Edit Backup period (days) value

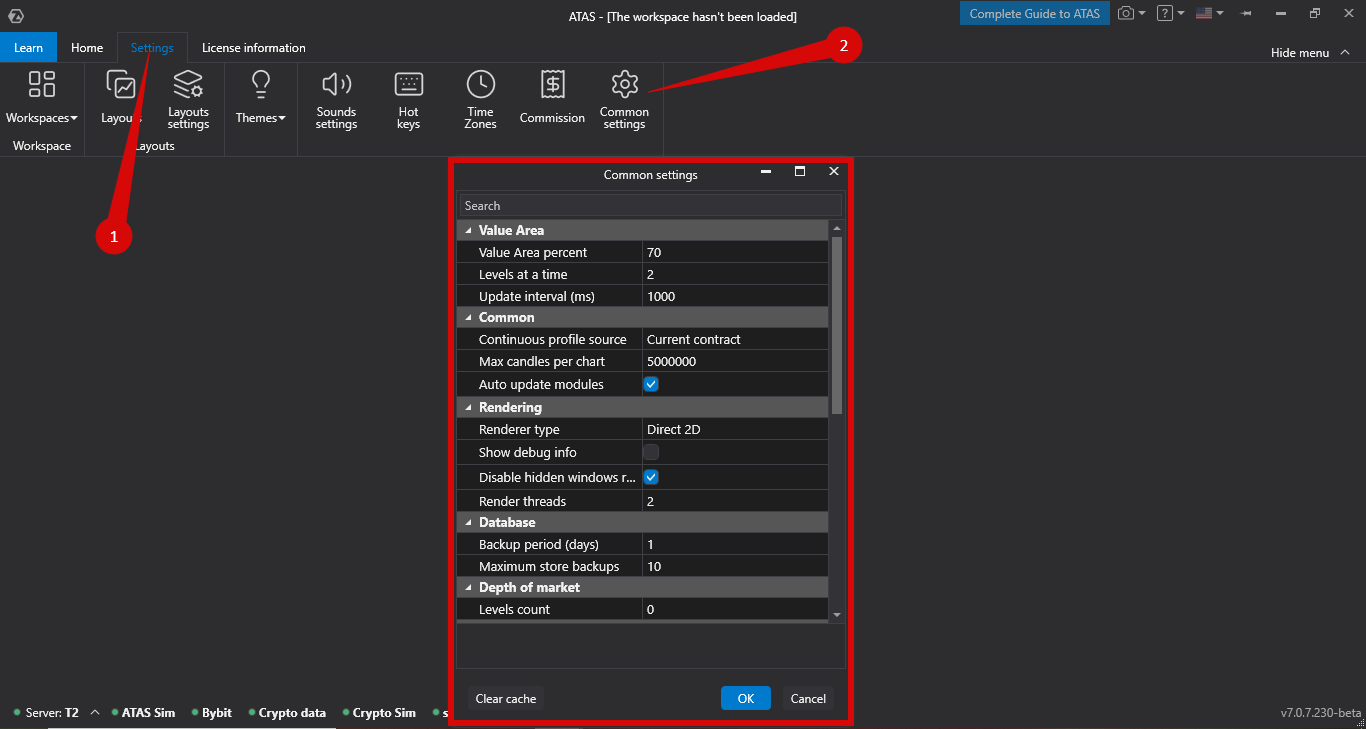pos(735,544)
